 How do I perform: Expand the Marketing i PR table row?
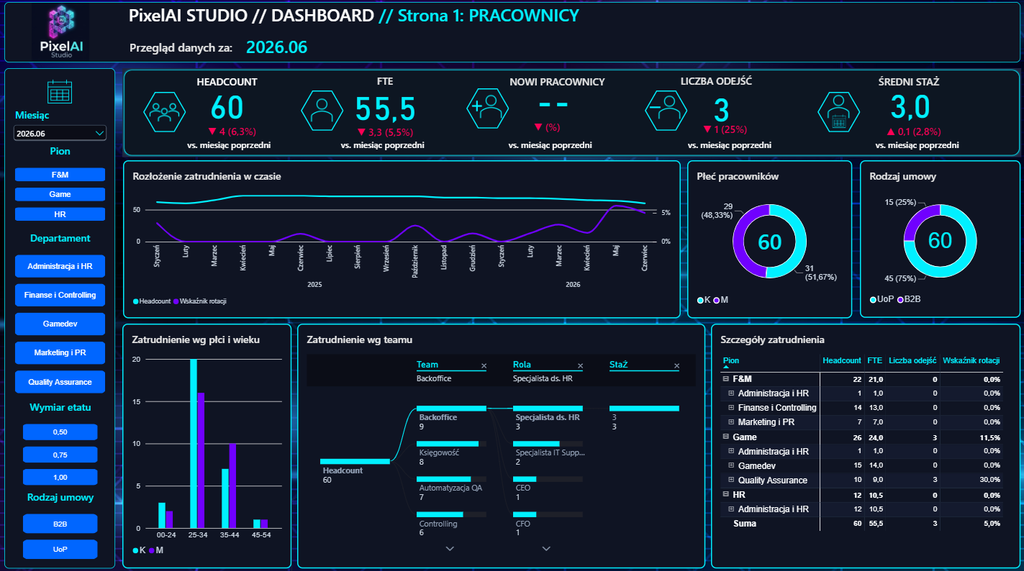[731, 422]
